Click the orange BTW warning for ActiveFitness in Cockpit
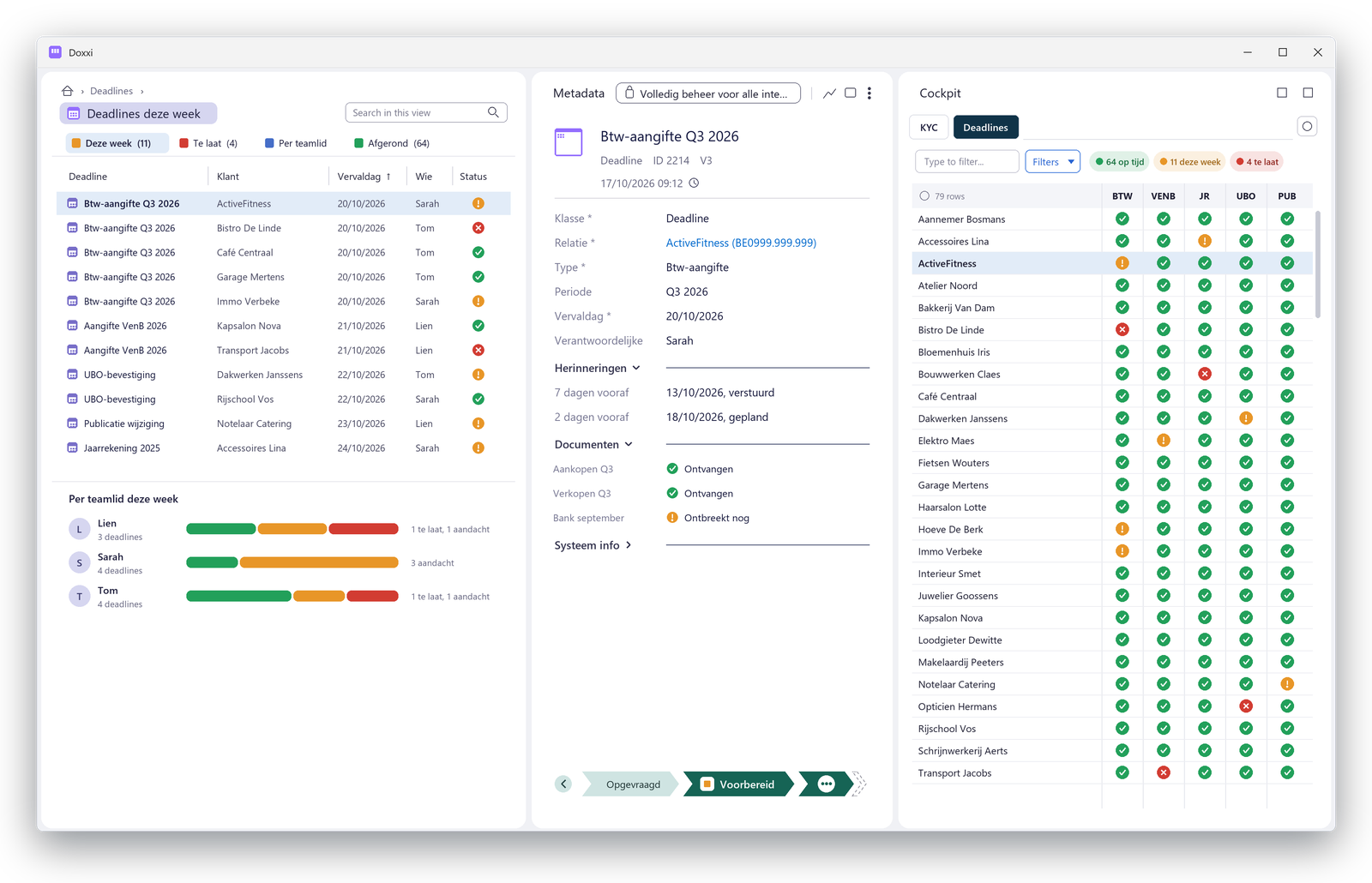The image size is (1372, 883). [x=1122, y=263]
